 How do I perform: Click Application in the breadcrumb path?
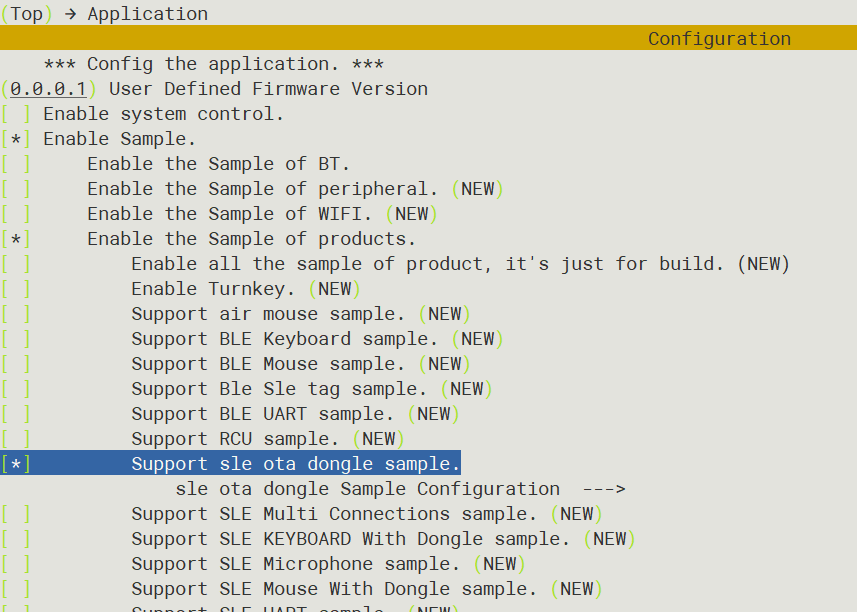148,14
